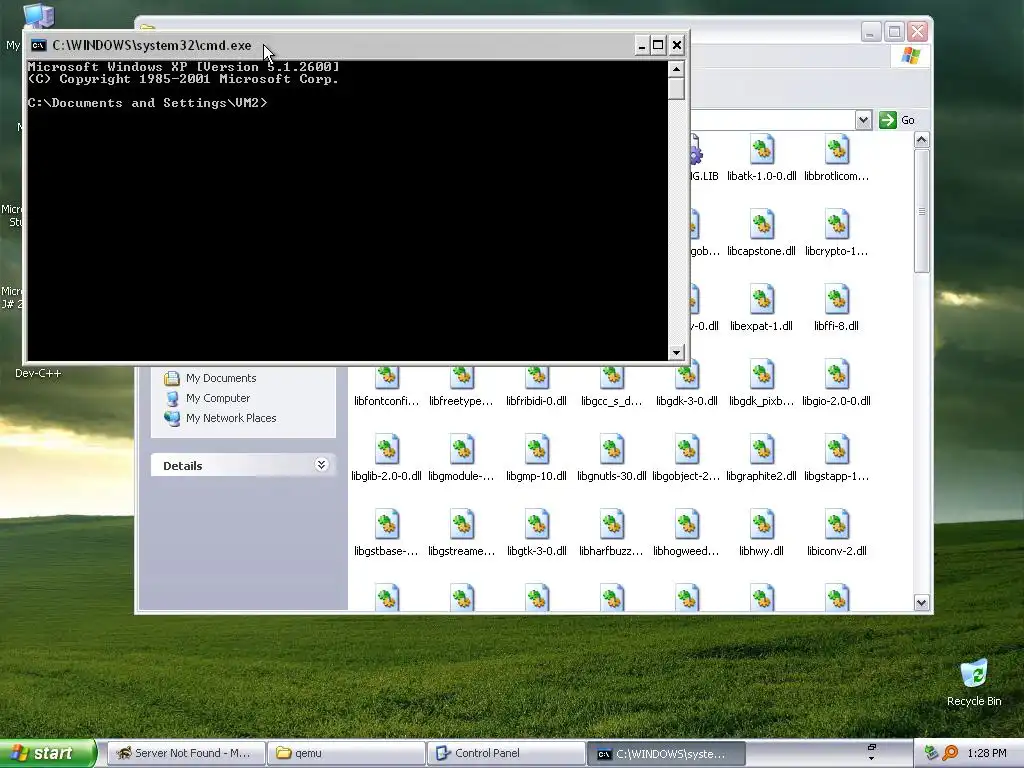Switch to cmd.exe taskbar button
1024x768 pixels.
point(666,753)
